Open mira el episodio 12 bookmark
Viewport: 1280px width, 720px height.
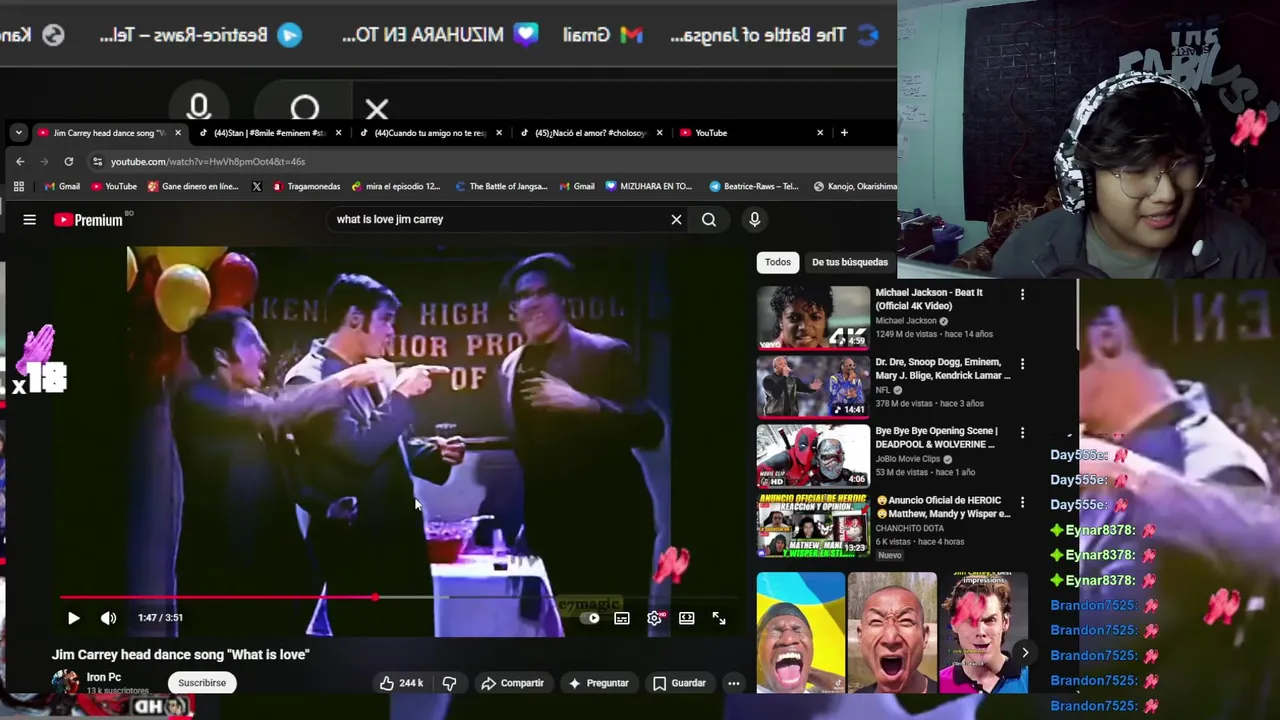click(395, 186)
